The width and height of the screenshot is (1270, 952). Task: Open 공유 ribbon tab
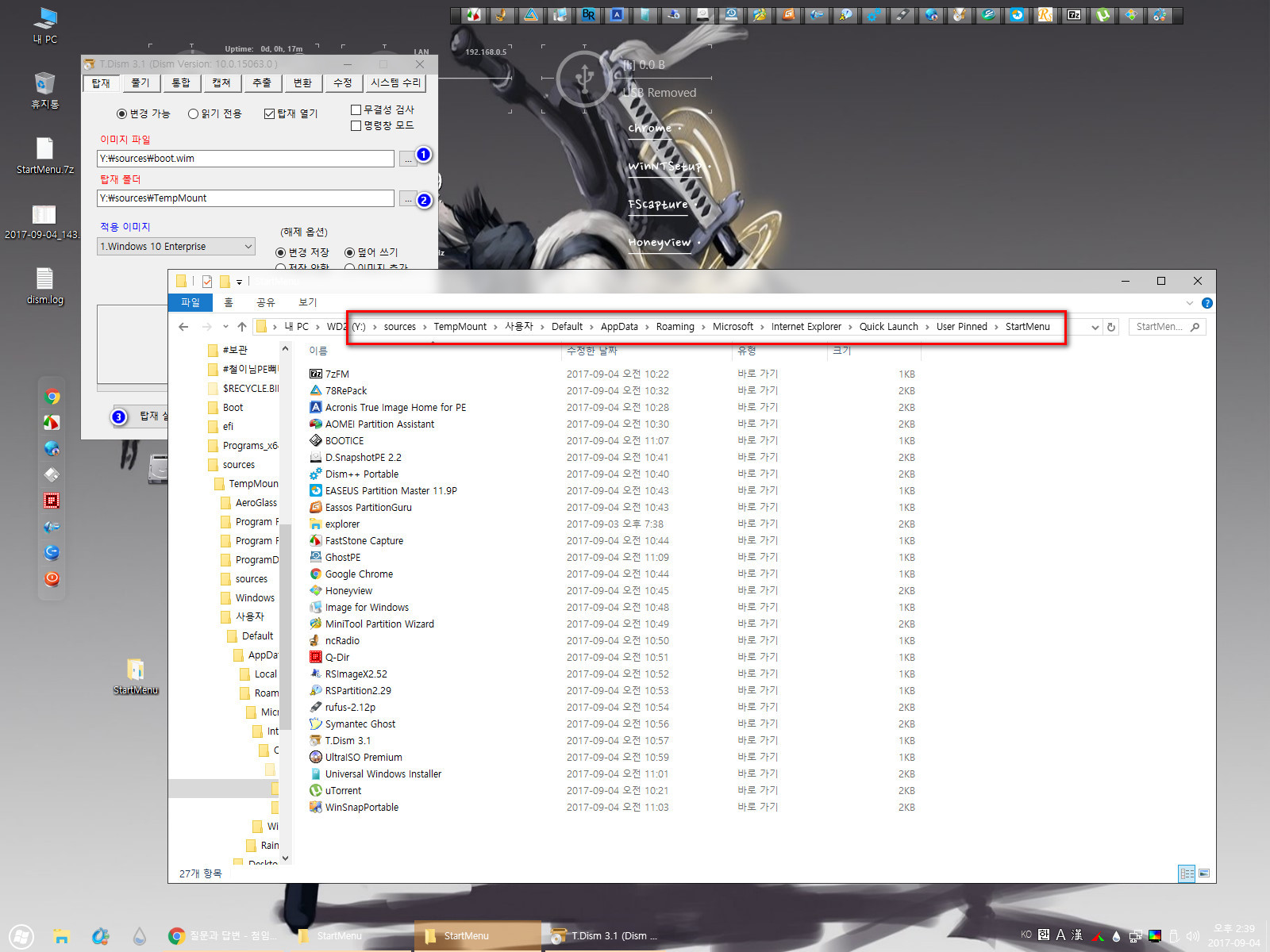click(265, 302)
